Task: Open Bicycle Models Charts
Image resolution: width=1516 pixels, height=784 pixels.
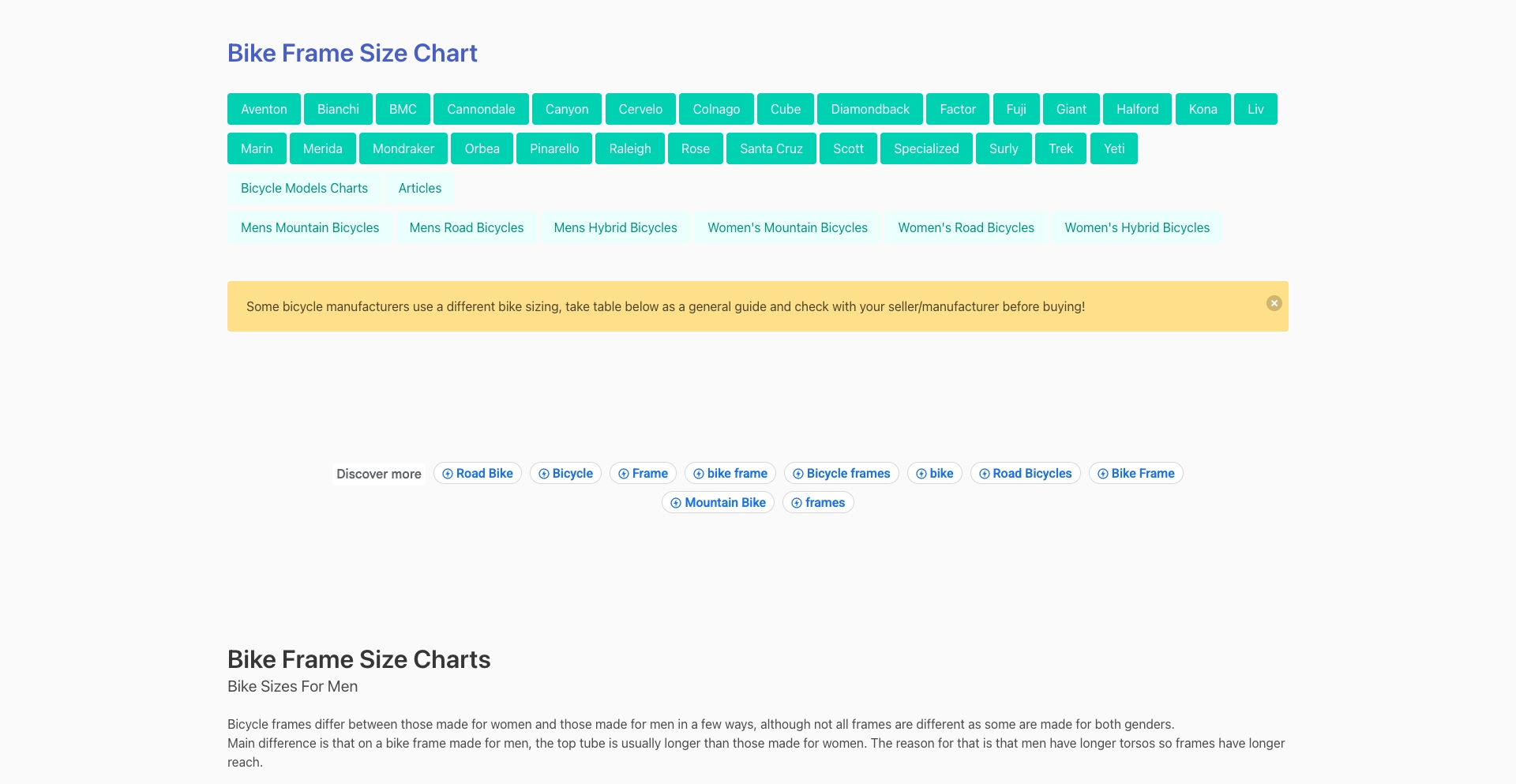Action: [x=303, y=188]
